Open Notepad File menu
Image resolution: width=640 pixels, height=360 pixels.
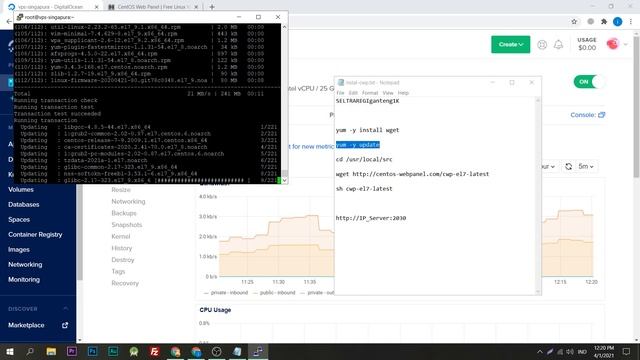(x=340, y=93)
